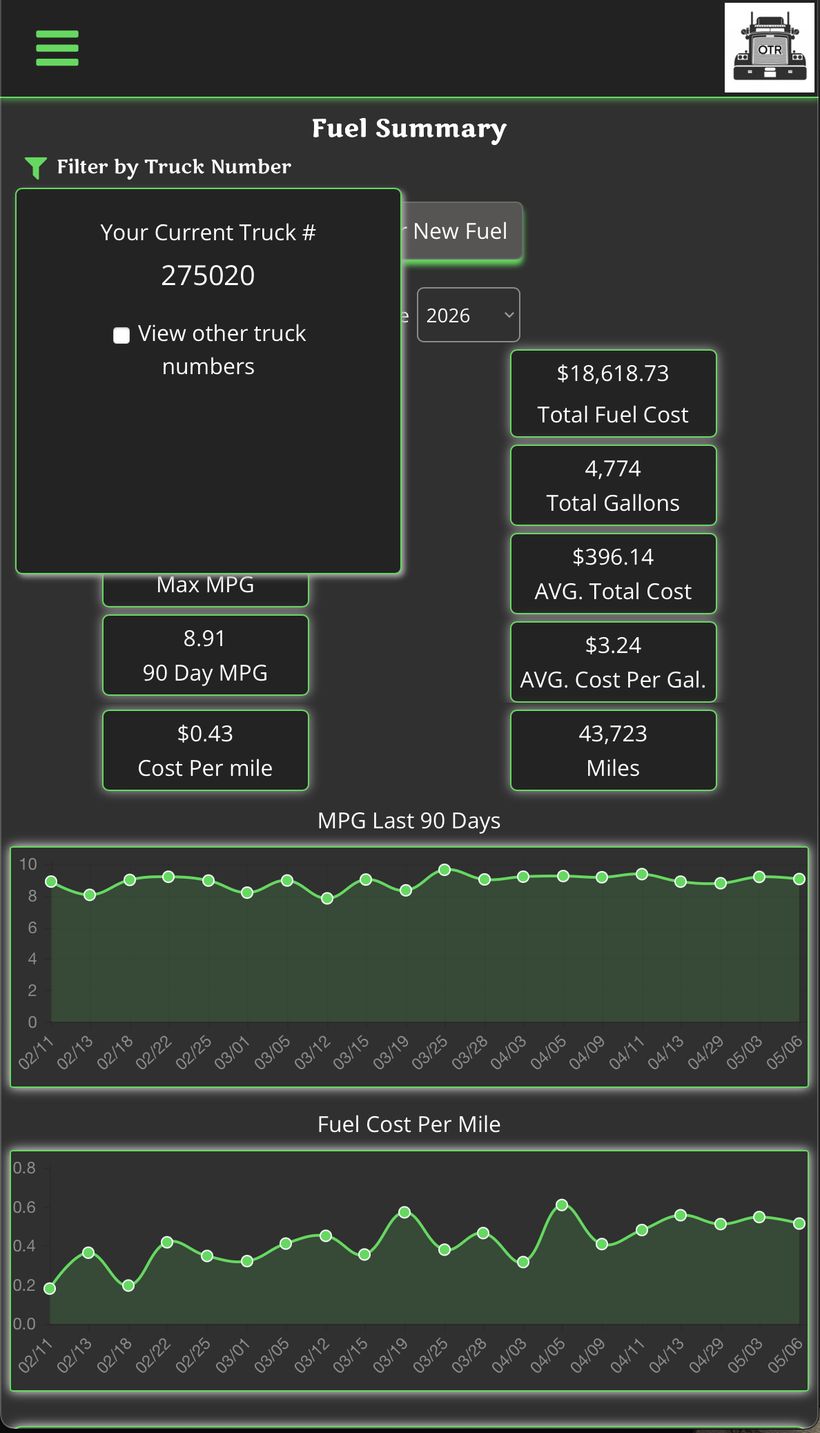Click cost-per-mile point for 02/11
The height and width of the screenshot is (1433, 820).
[x=51, y=1288]
